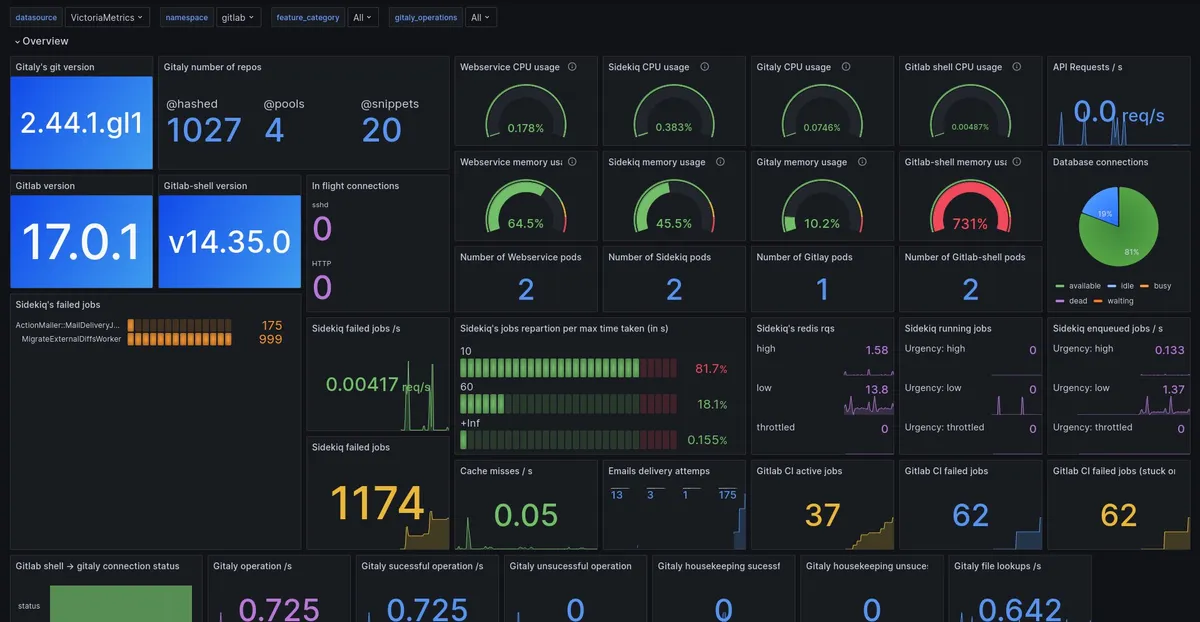The image size is (1200, 622).
Task: Open the datasource VictoriaMetrics dropdown
Action: point(108,17)
